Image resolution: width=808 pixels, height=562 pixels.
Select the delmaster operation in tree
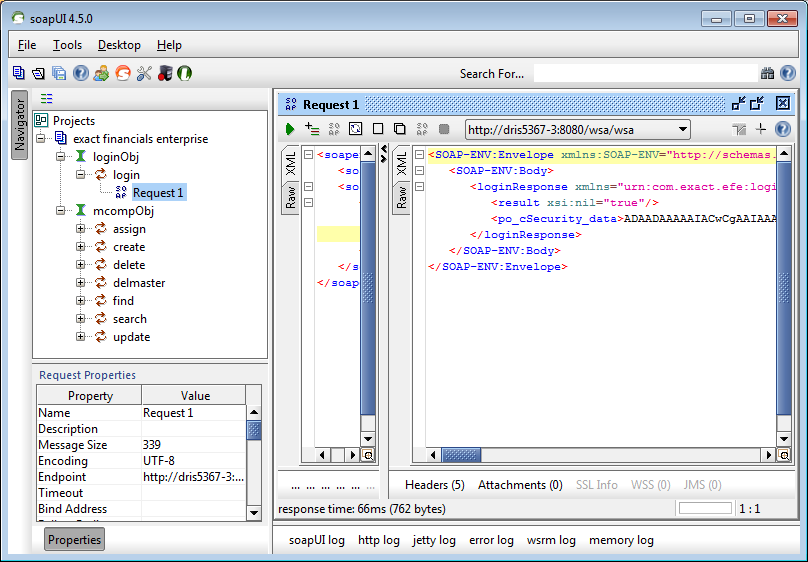pos(139,283)
